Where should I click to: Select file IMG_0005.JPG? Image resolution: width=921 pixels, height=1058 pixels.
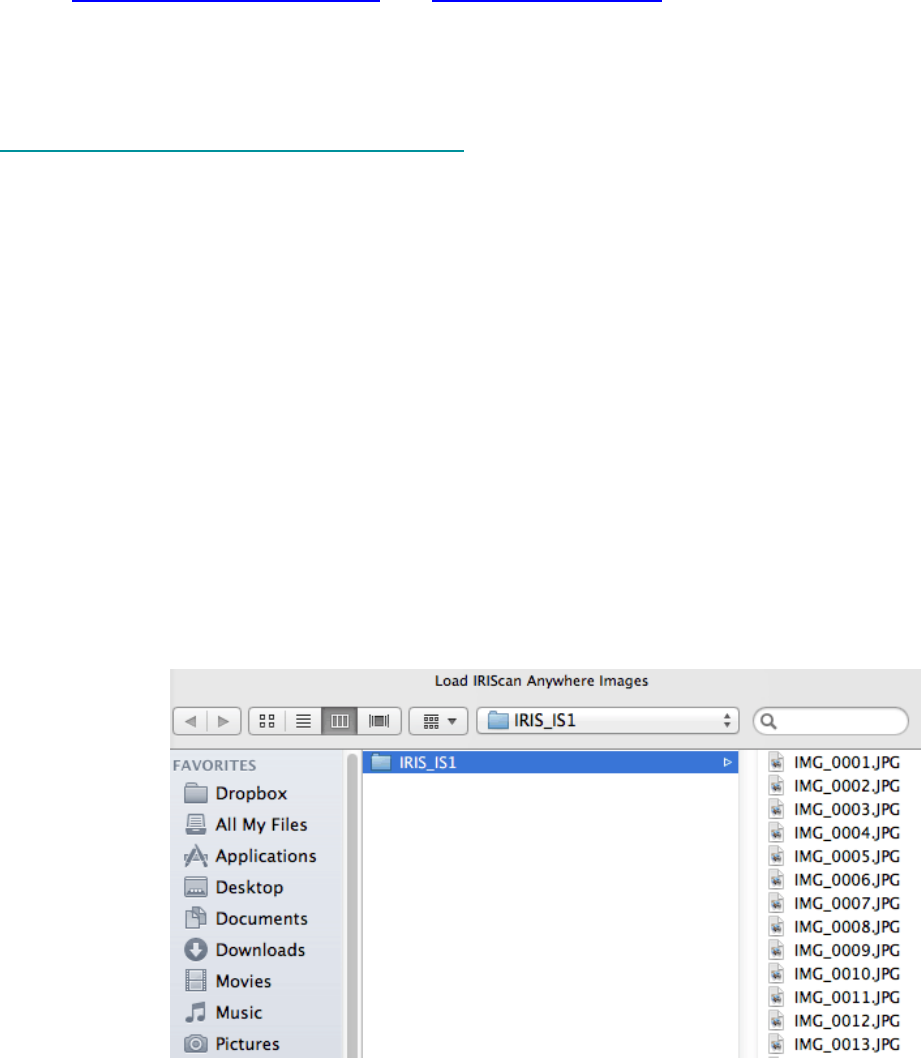coord(835,856)
